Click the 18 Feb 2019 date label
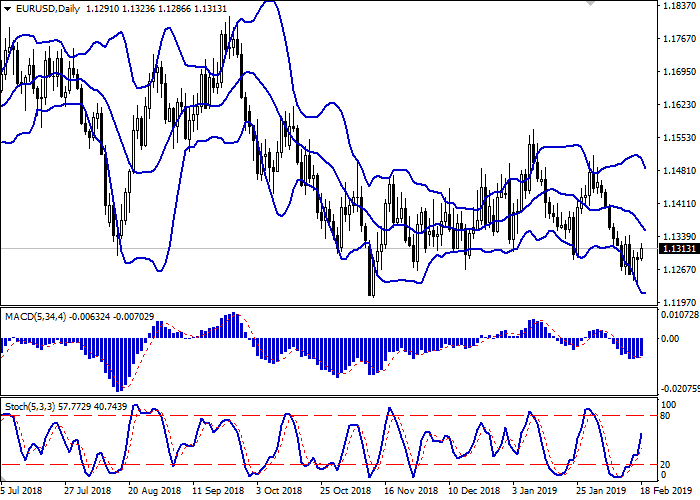 click(660, 492)
